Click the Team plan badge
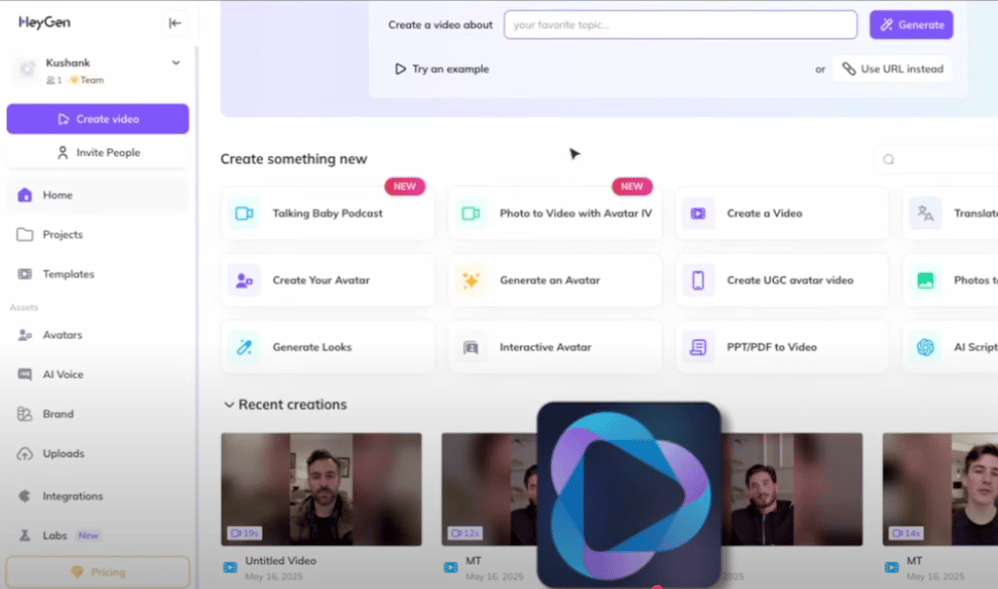 87,80
